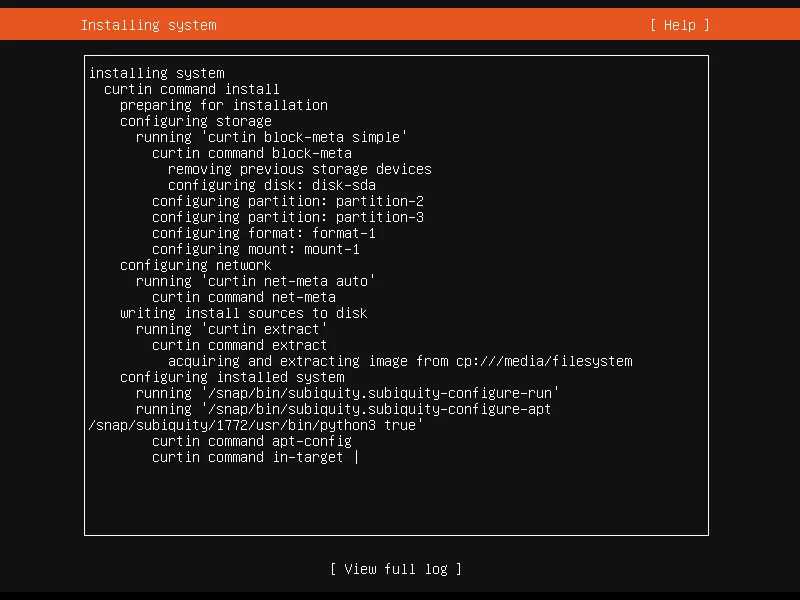
Task: Click the 'curtin net-meta auto' running line
Action: point(255,281)
